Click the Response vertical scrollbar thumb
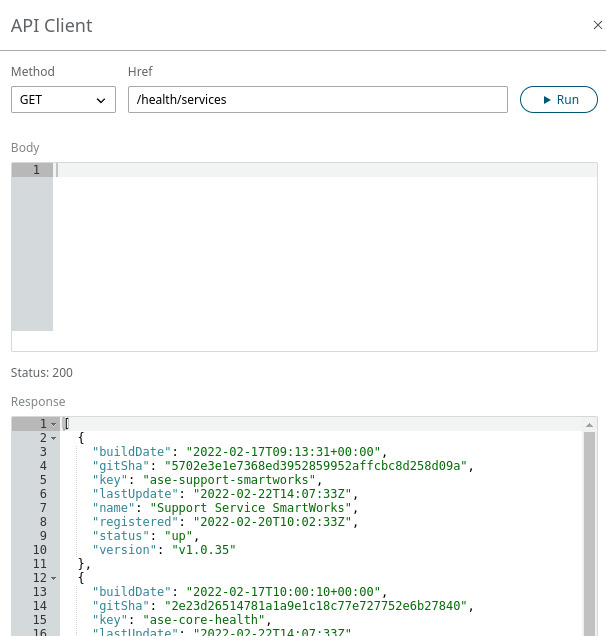606x636 pixels. click(x=590, y=530)
